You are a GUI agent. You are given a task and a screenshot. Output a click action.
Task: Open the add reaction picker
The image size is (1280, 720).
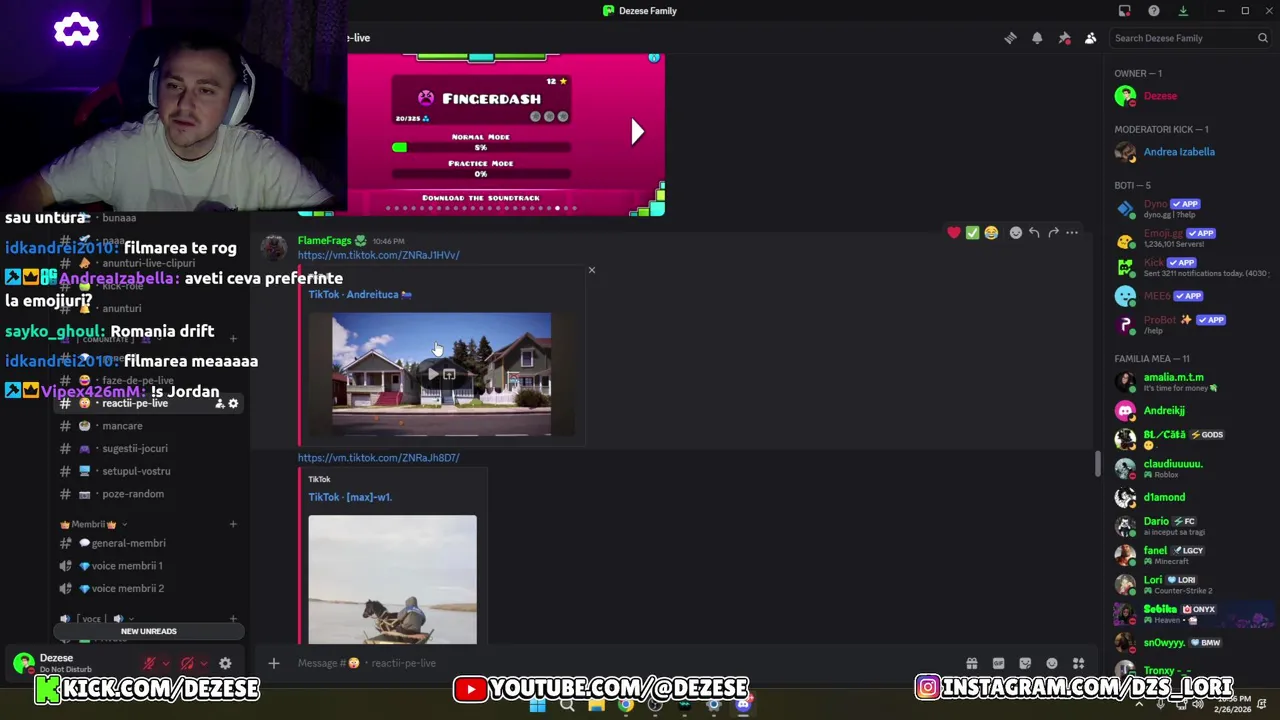[1016, 233]
